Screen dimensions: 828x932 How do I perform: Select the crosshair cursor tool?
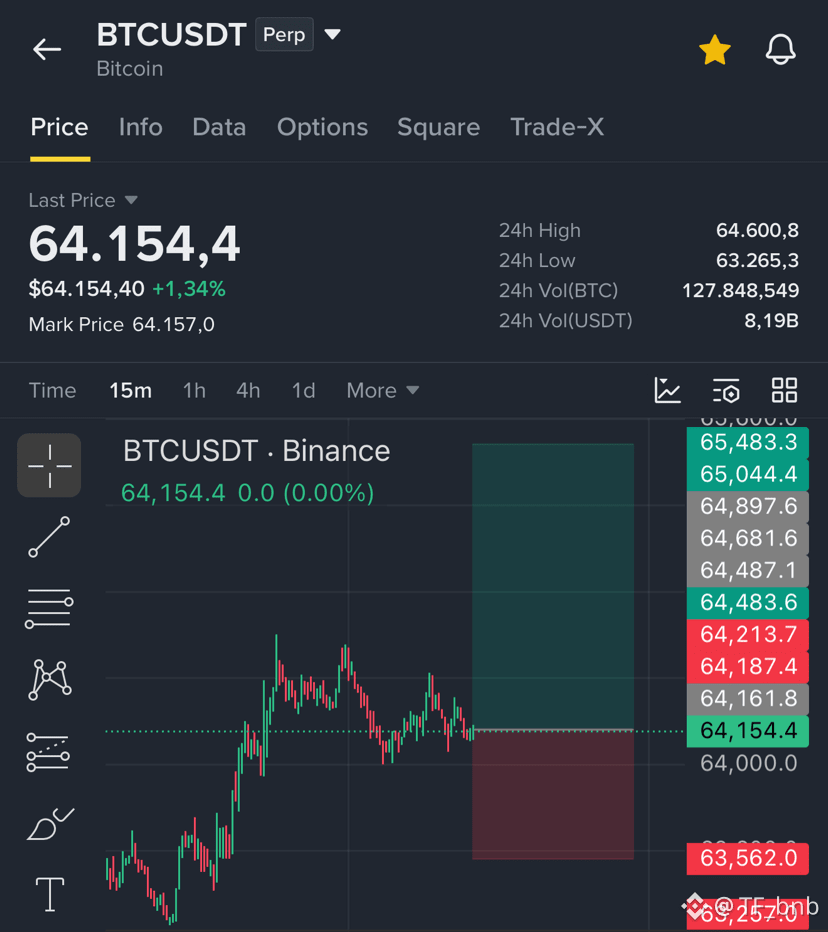click(x=49, y=465)
